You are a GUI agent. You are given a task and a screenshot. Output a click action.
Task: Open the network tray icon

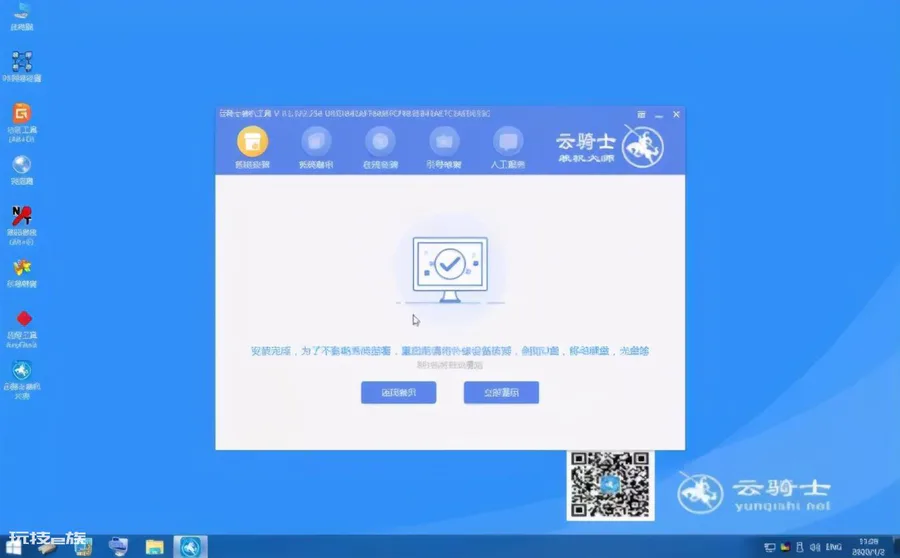[770, 547]
